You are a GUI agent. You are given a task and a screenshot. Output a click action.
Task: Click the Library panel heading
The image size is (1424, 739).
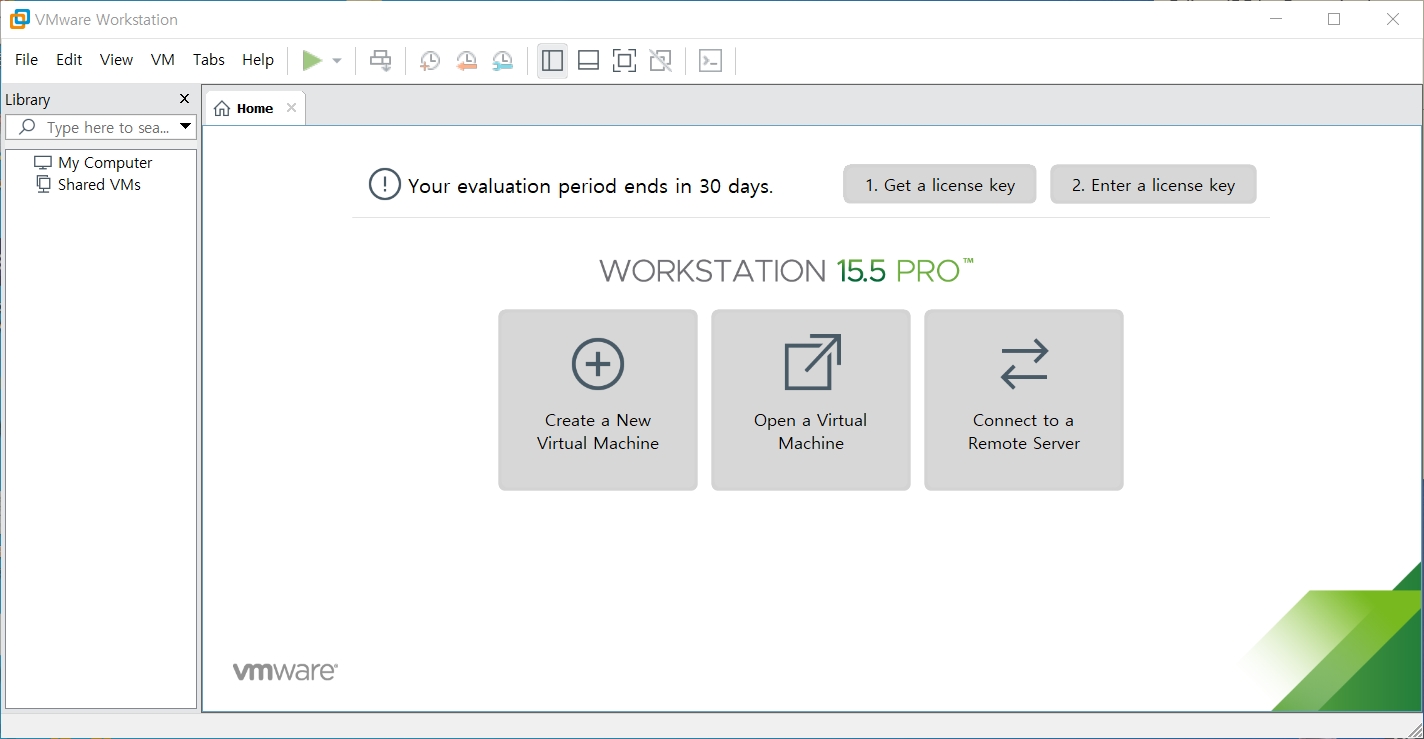[x=28, y=100]
